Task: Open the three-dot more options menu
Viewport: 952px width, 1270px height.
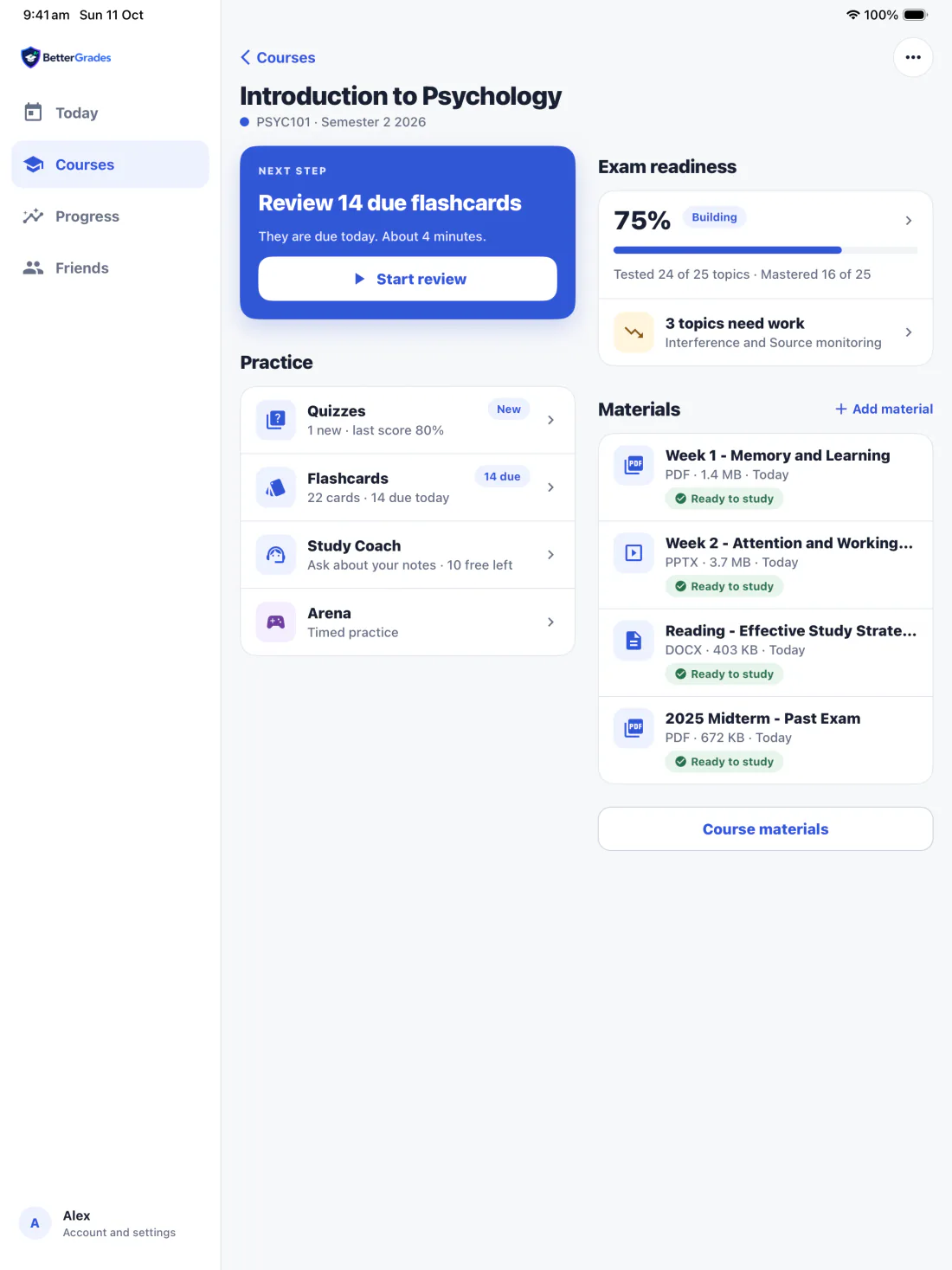Action: [913, 57]
